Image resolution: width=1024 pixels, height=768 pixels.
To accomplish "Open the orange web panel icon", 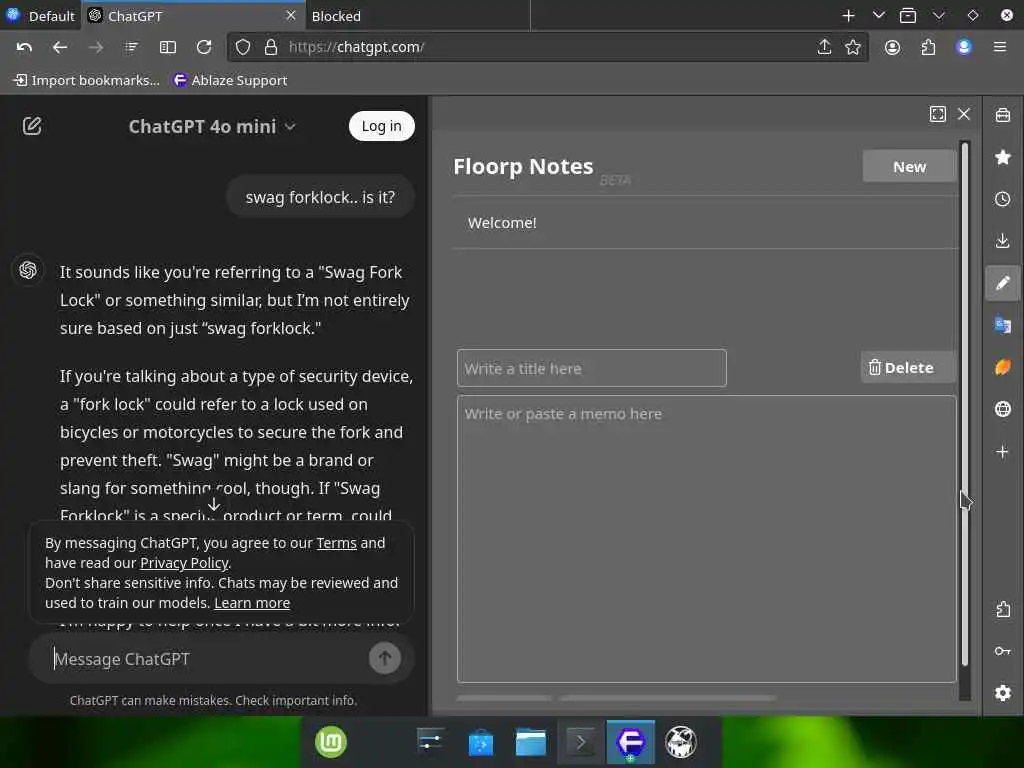I will [x=1002, y=367].
